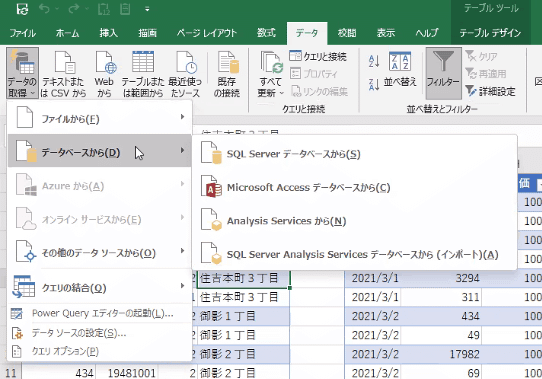Open the ファイル tab
Image resolution: width=542 pixels, height=379 pixels.
click(23, 33)
